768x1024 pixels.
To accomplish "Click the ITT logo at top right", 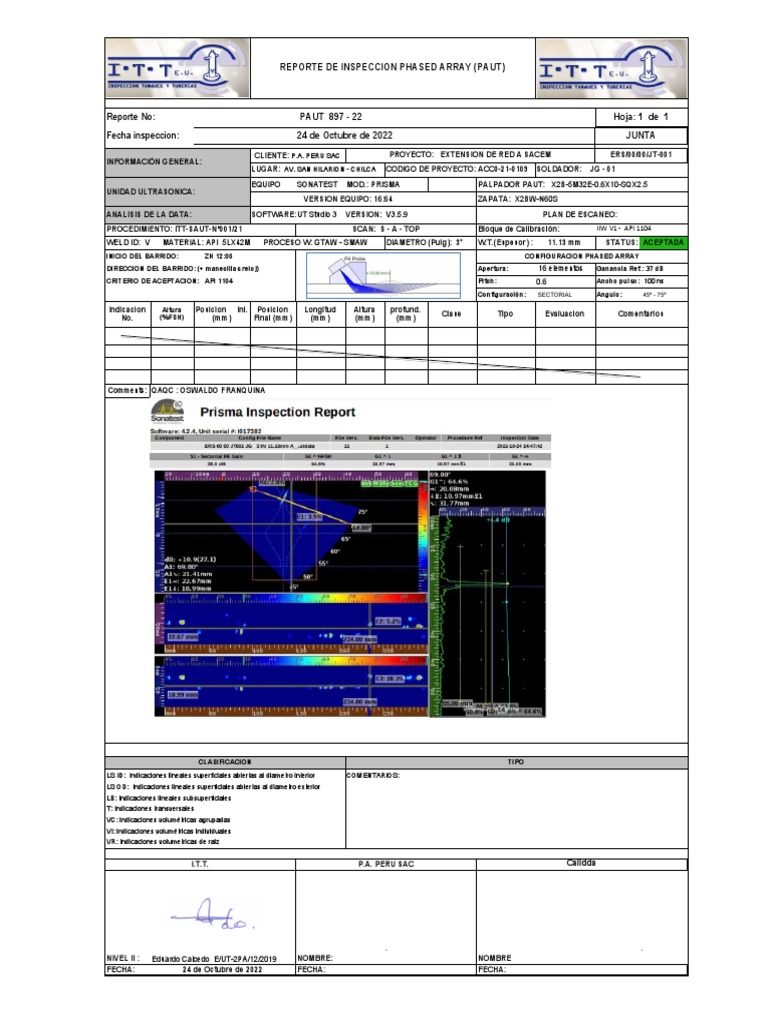I will tap(611, 68).
